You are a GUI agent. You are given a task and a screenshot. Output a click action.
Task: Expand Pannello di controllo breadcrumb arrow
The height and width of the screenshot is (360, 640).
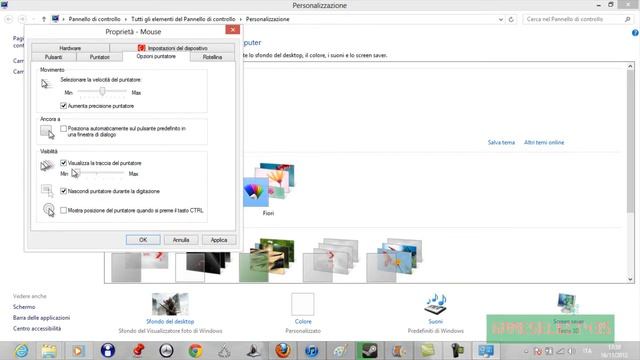pyautogui.click(x=126, y=19)
